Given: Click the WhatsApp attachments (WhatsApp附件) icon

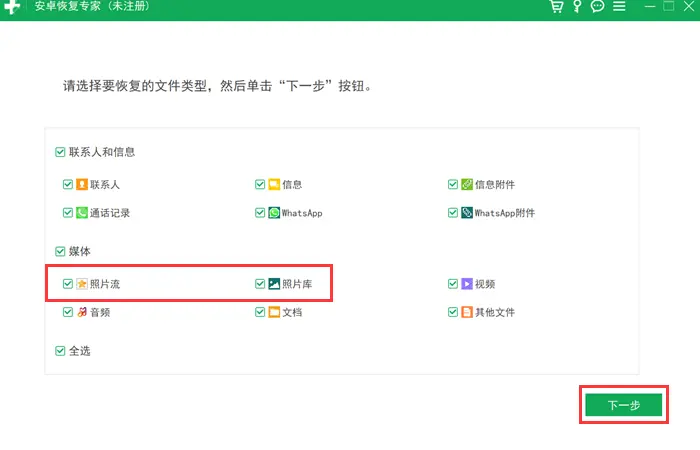Looking at the screenshot, I should pyautogui.click(x=467, y=212).
